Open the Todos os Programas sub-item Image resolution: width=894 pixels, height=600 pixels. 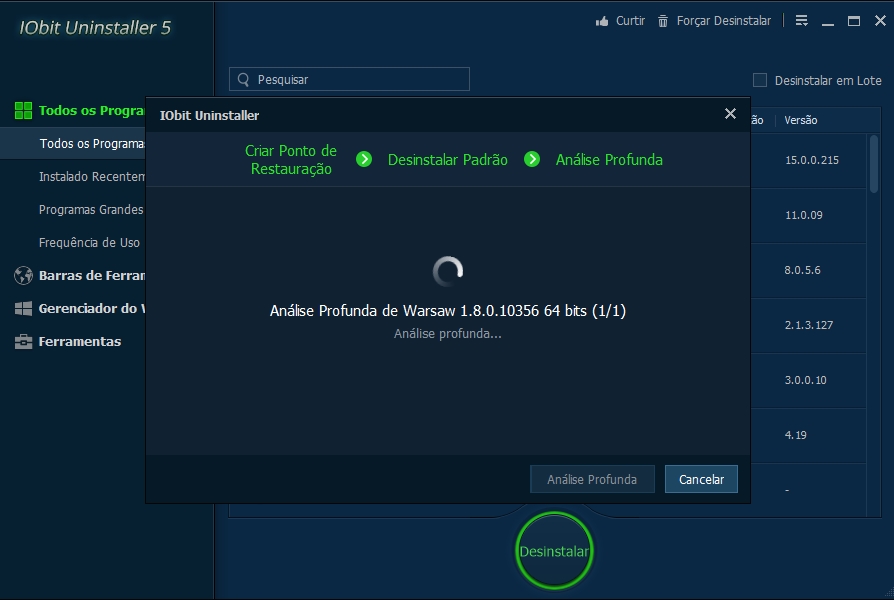pyautogui.click(x=73, y=143)
